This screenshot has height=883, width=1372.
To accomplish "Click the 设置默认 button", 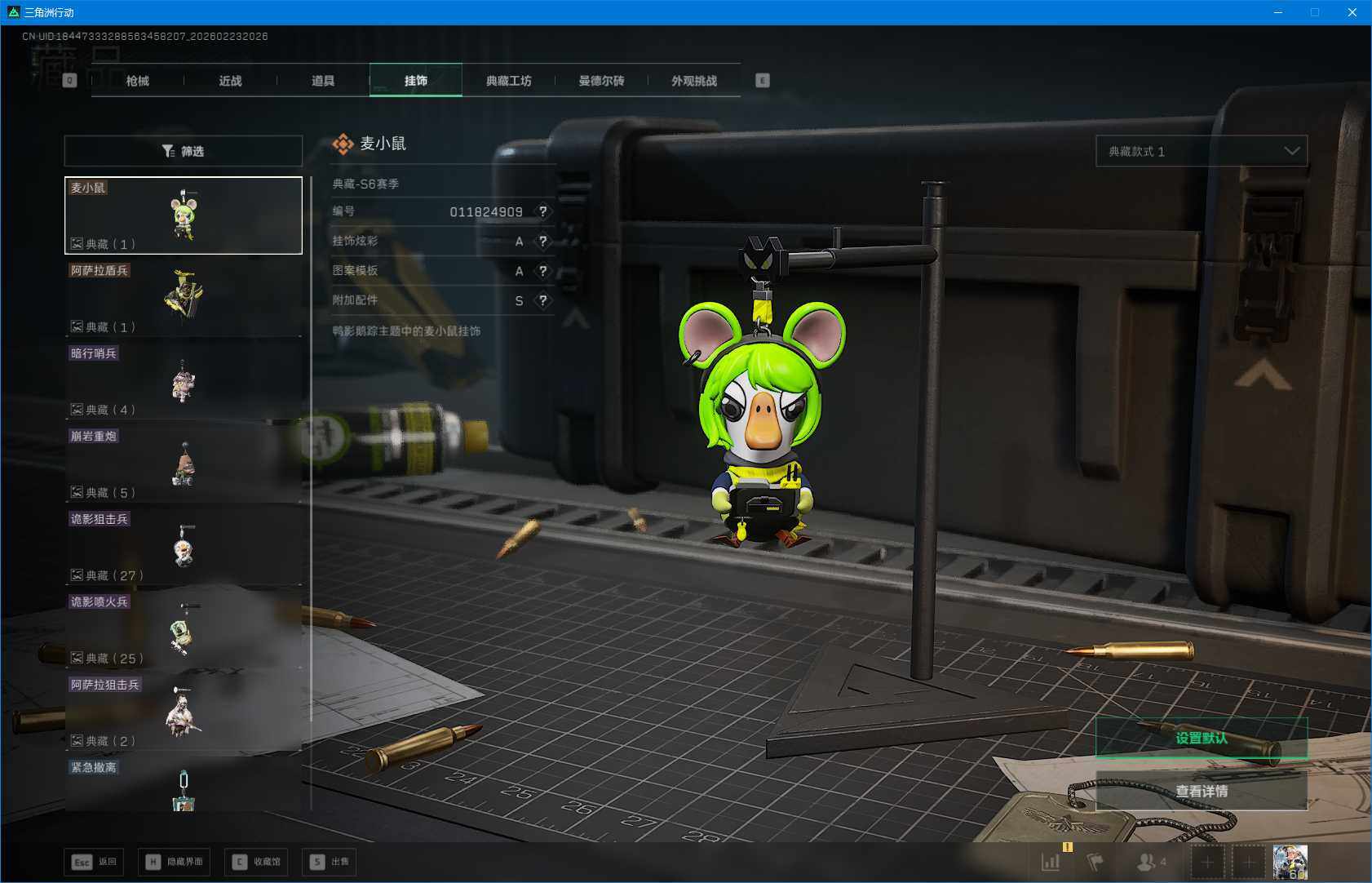I will coord(1201,738).
